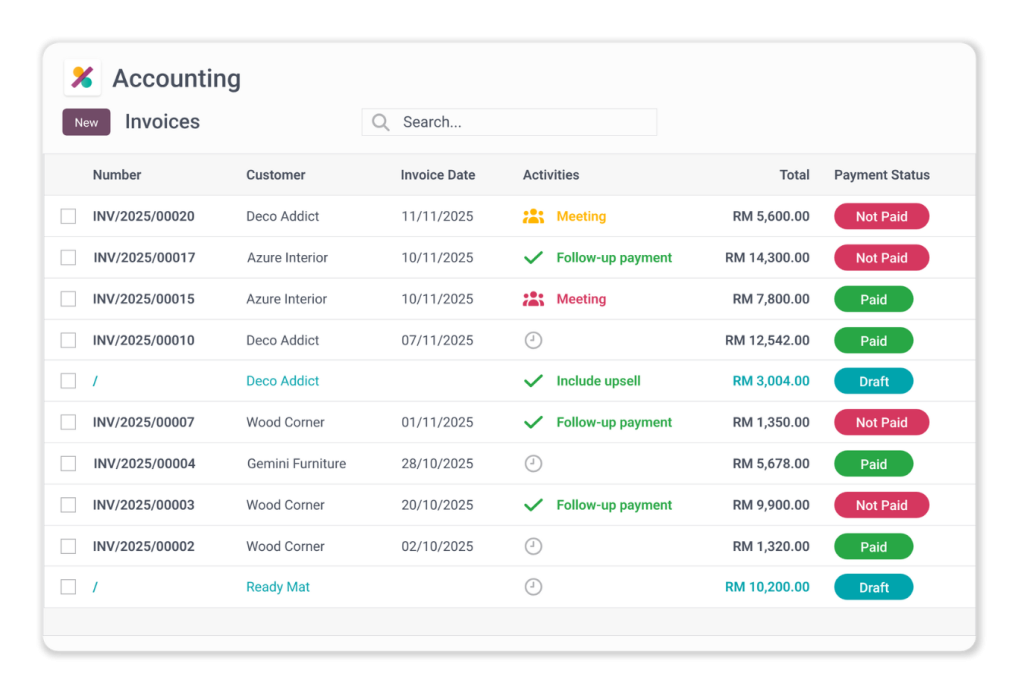Sort invoices by Total column header
This screenshot has width=1024, height=683.
(794, 175)
